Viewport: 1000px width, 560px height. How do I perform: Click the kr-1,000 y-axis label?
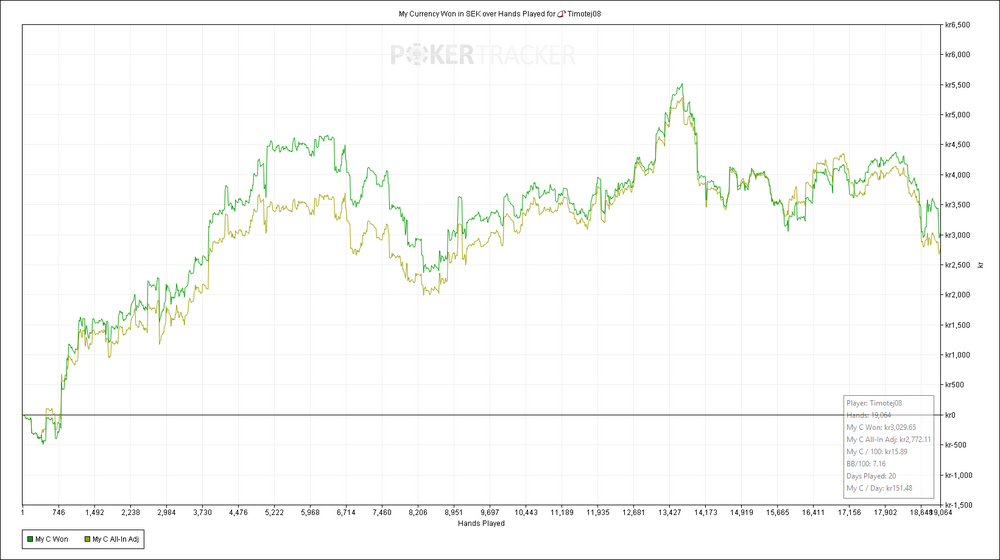959,475
